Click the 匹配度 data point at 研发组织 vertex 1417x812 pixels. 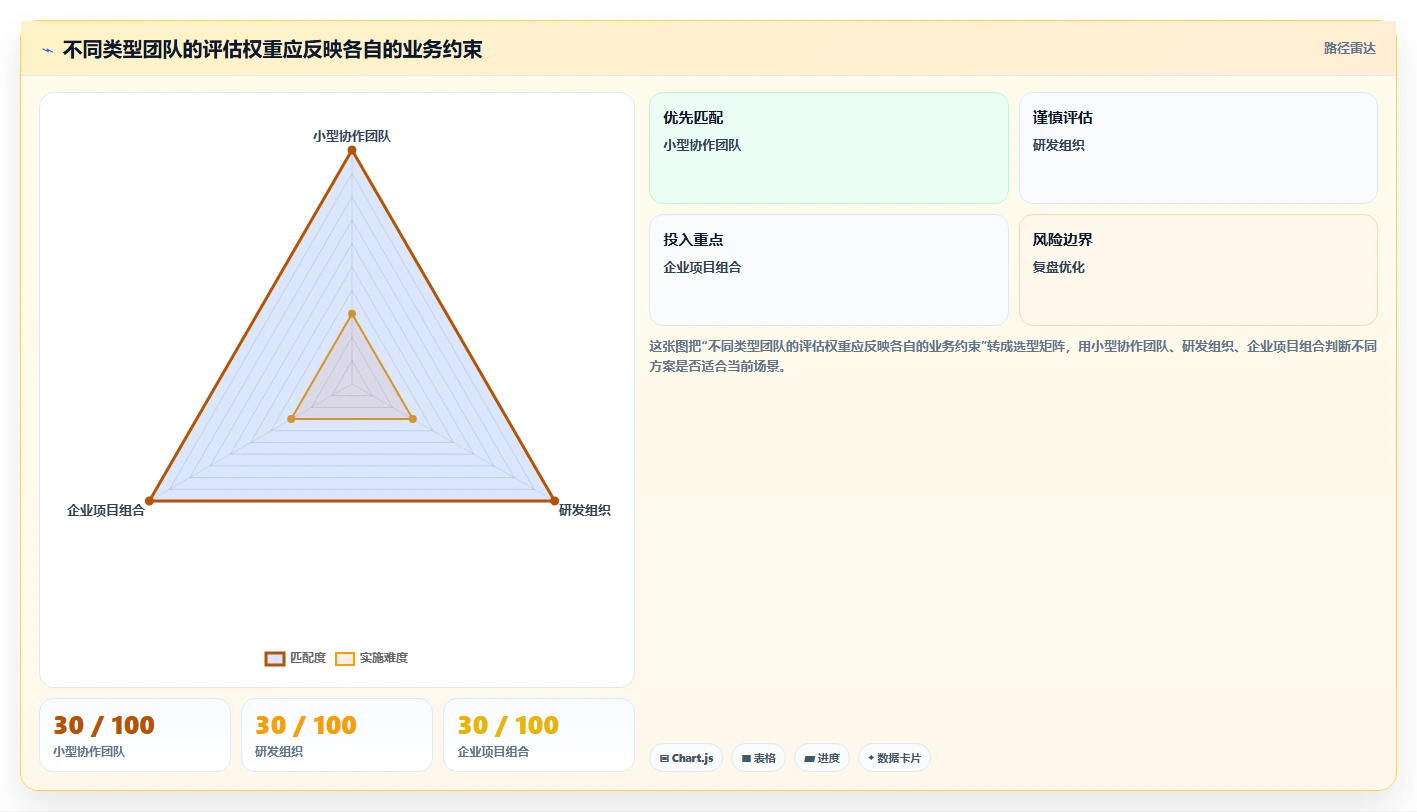click(x=554, y=500)
